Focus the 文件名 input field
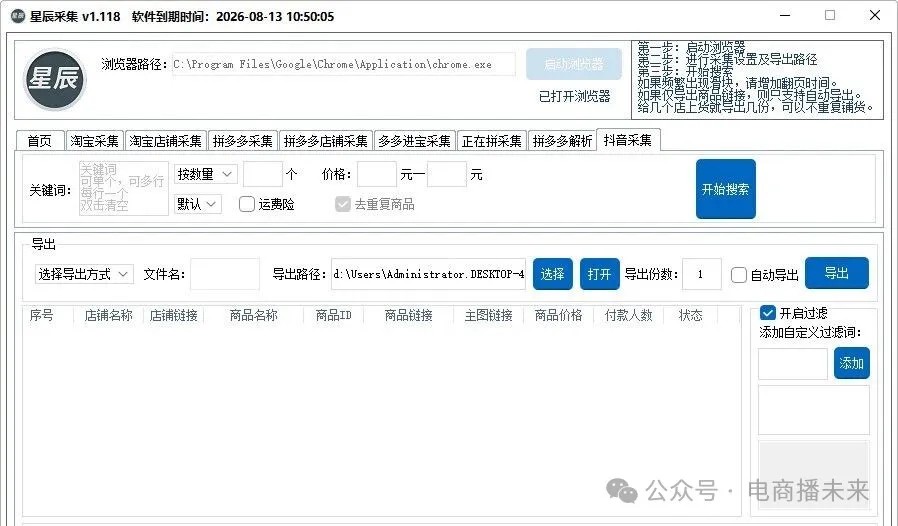 225,274
